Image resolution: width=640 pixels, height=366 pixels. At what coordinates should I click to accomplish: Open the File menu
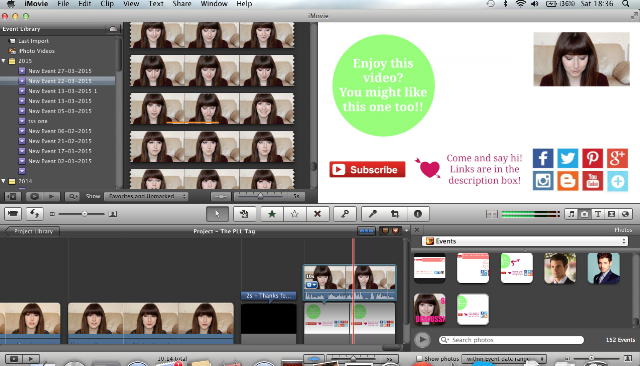[63, 4]
